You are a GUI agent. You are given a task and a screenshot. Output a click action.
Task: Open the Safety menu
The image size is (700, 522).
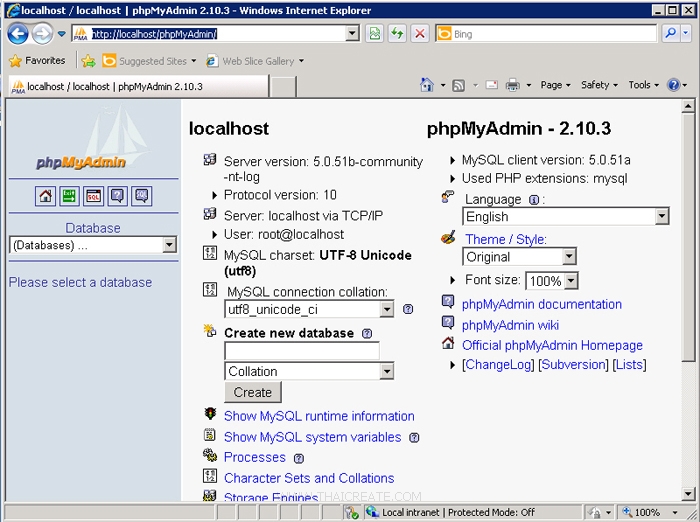[599, 85]
